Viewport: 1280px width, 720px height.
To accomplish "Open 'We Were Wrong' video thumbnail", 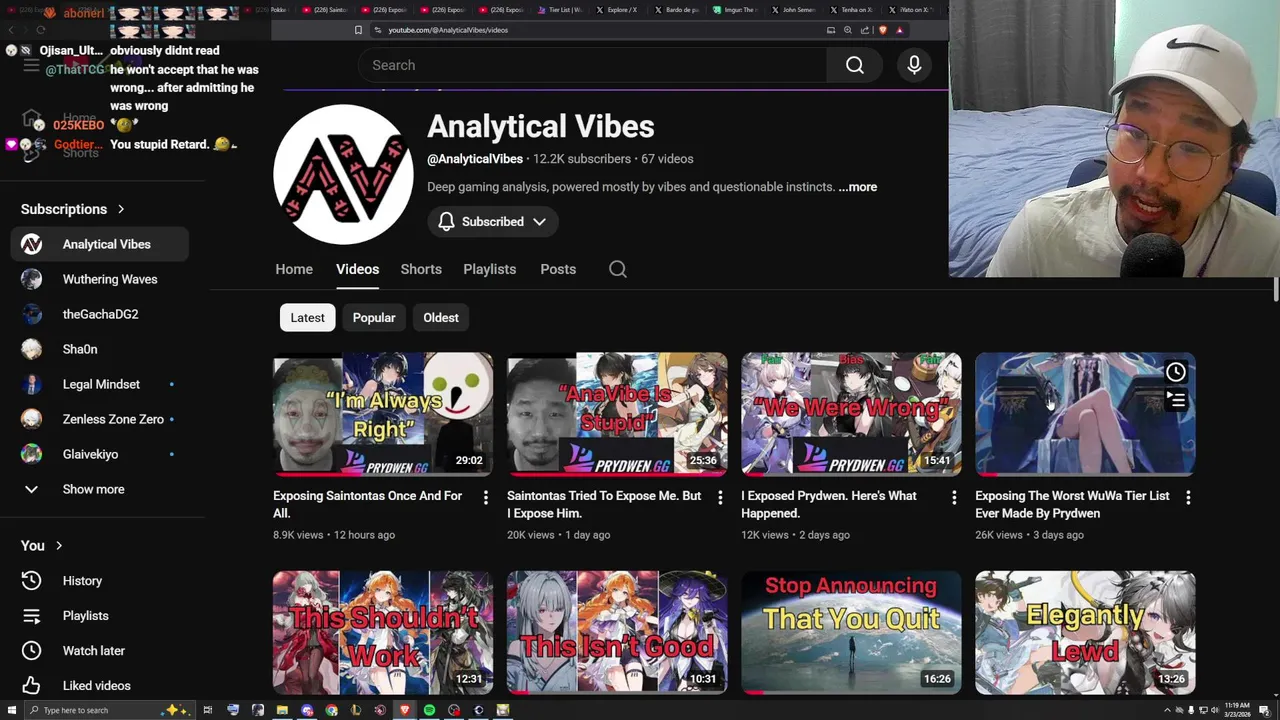I will click(x=851, y=414).
